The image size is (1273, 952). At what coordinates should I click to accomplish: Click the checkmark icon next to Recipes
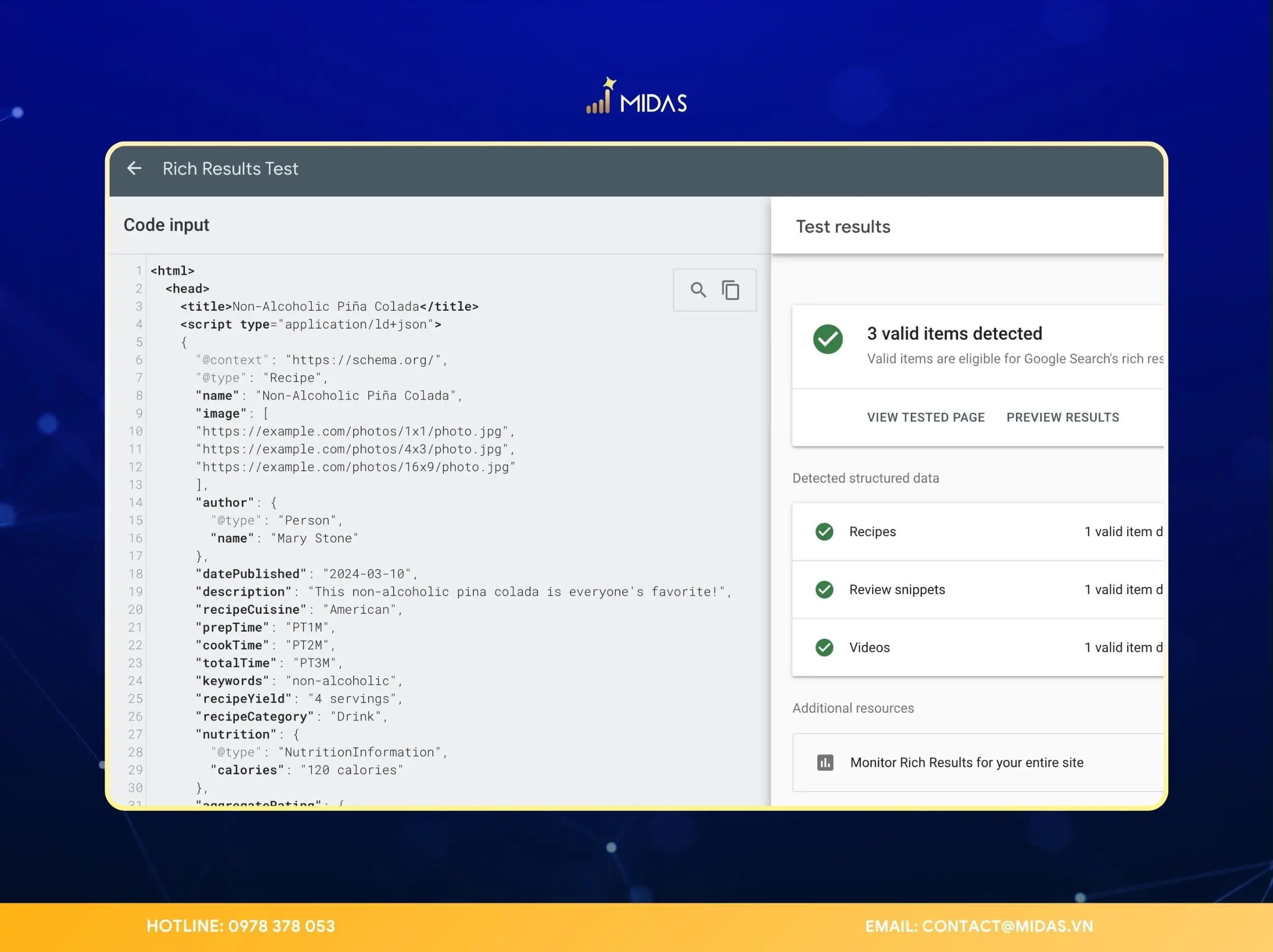click(824, 532)
